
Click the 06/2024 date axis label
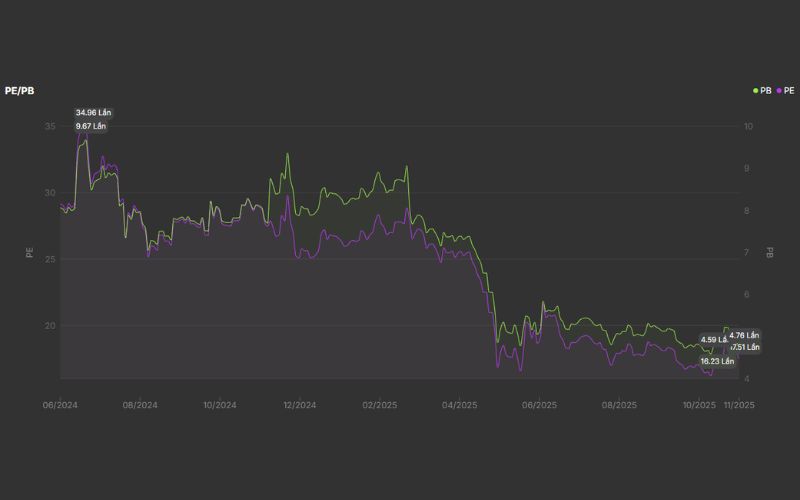(x=61, y=405)
